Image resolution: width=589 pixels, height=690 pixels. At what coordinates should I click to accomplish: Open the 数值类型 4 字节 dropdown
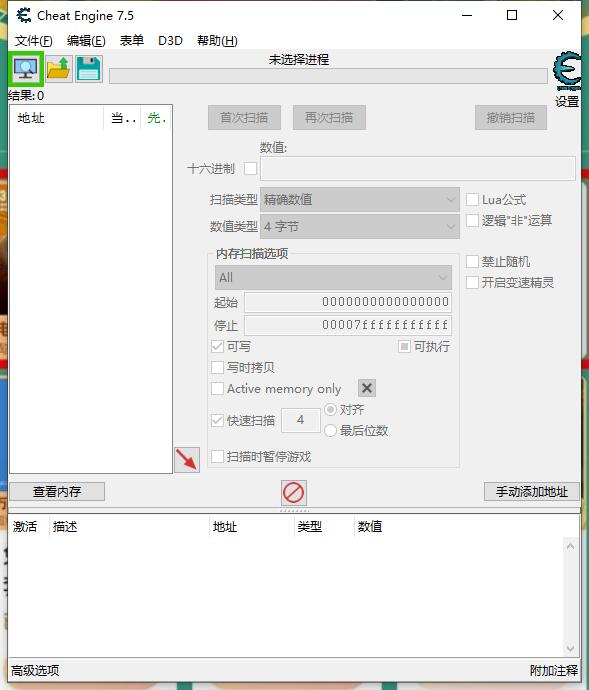point(360,227)
